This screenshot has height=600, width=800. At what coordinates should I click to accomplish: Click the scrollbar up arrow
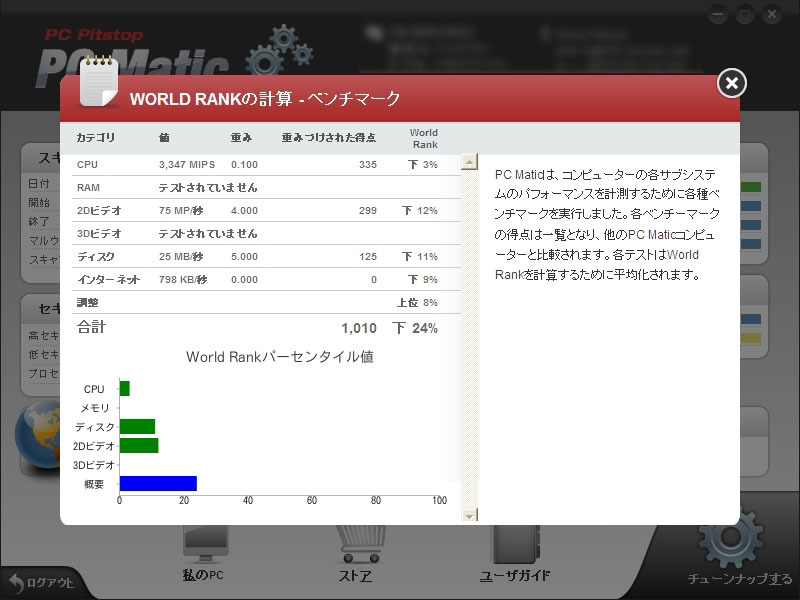tap(469, 162)
